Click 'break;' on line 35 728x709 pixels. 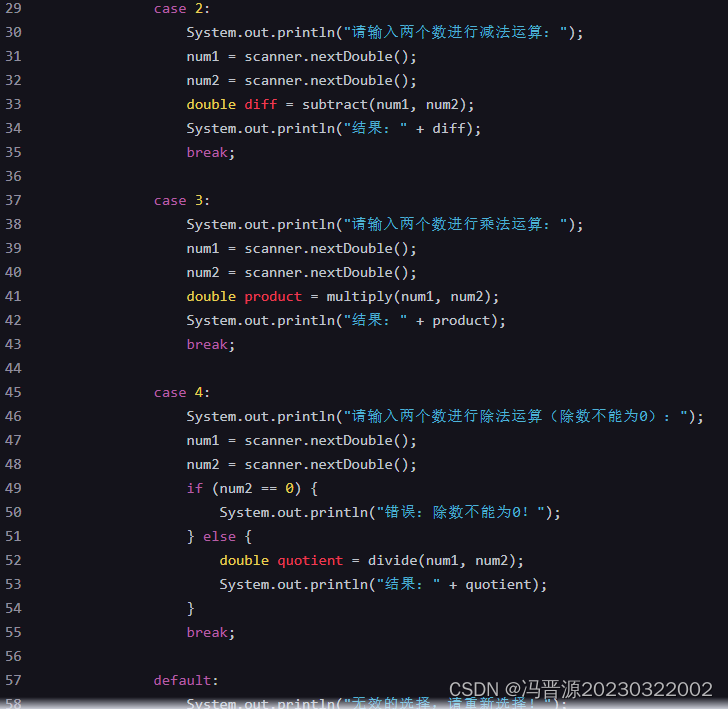click(x=211, y=153)
